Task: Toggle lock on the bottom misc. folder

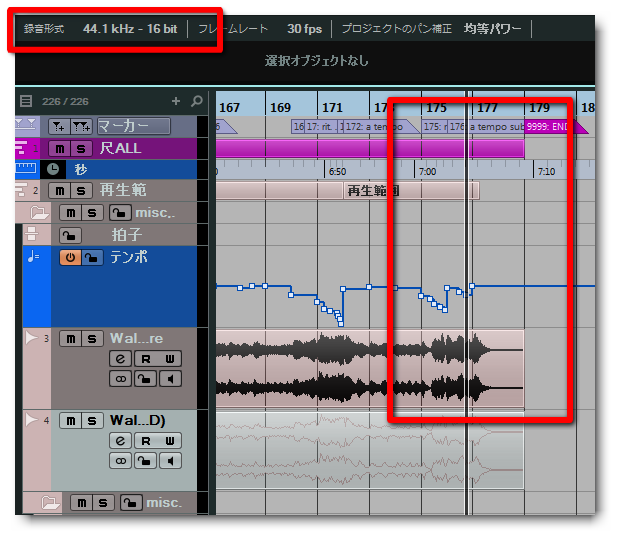Action: 131,503
